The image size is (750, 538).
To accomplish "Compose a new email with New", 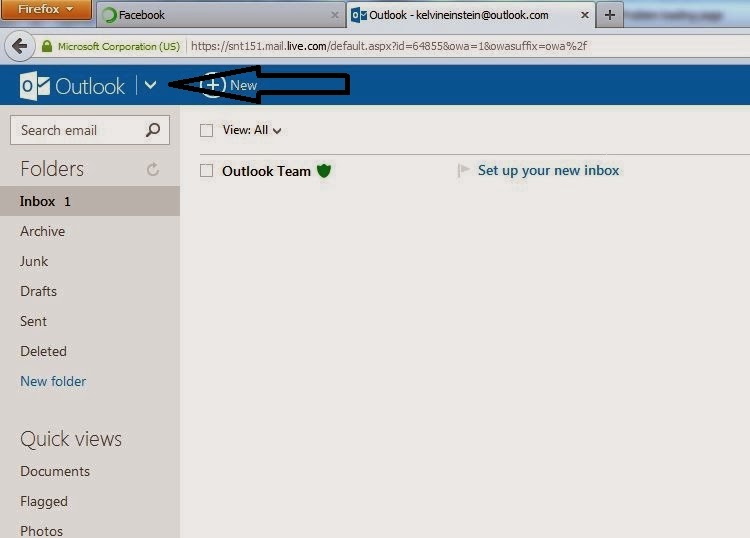I will (229, 85).
